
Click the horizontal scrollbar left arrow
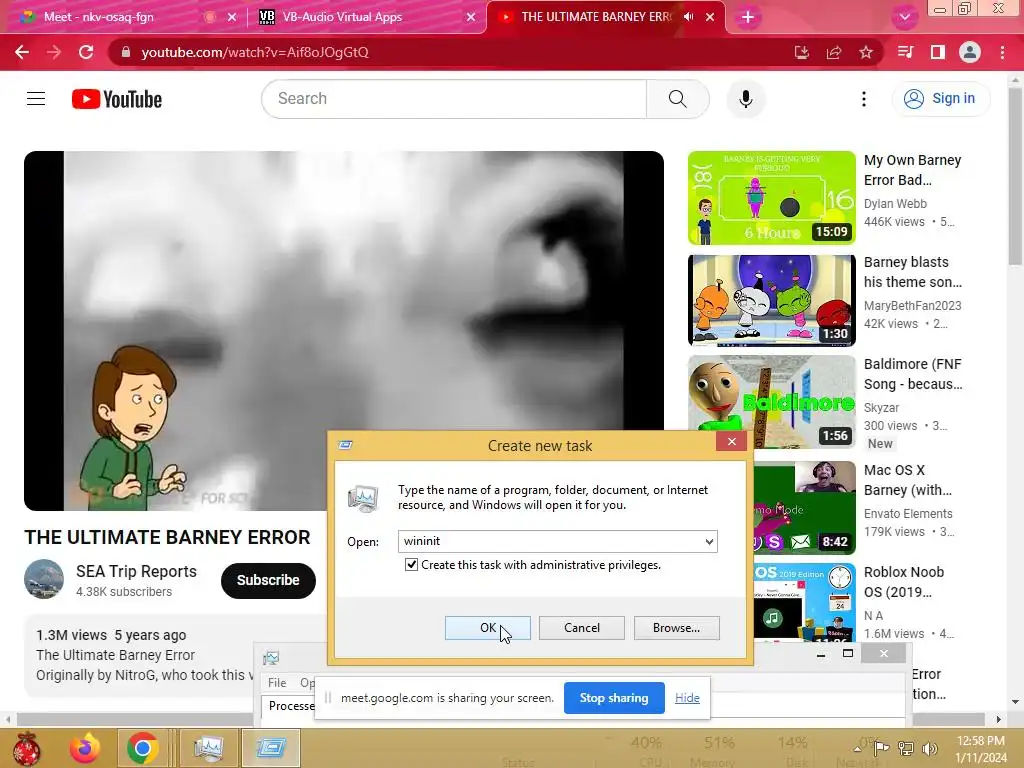click(8, 719)
